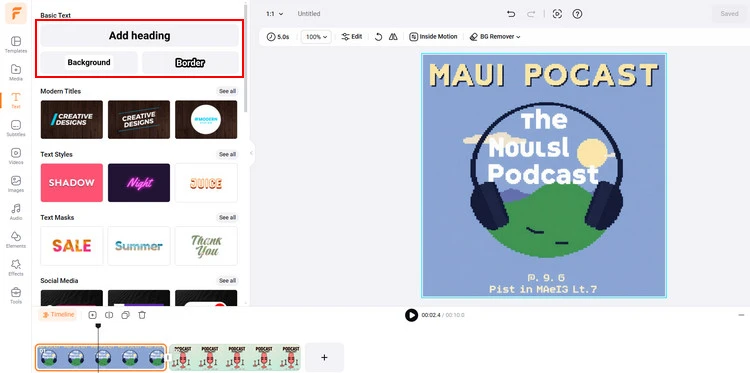750x373 pixels.
Task: Open the 100% zoom dropdown
Action: point(316,37)
